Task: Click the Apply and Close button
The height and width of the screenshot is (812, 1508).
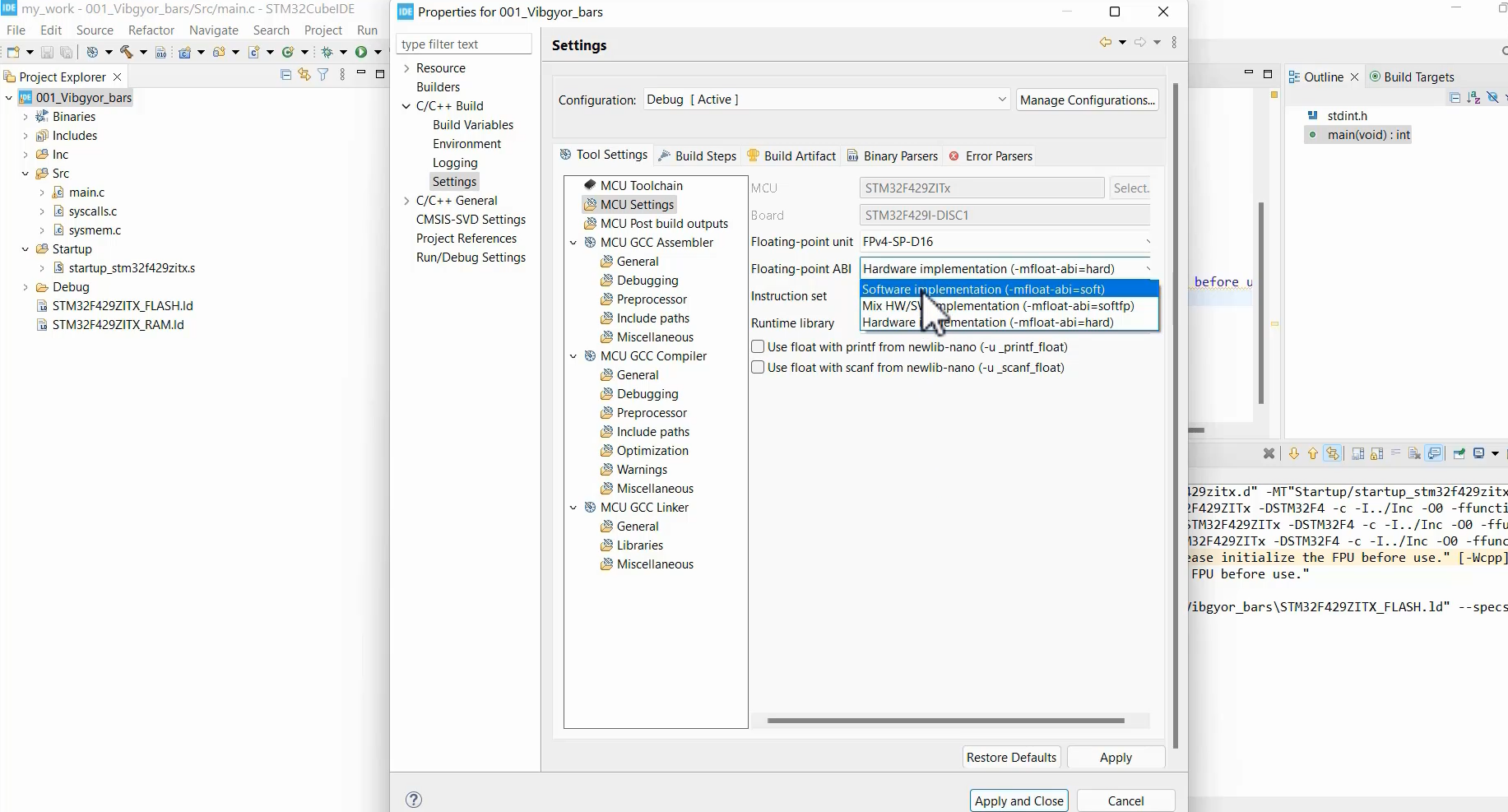Action: (x=1019, y=800)
